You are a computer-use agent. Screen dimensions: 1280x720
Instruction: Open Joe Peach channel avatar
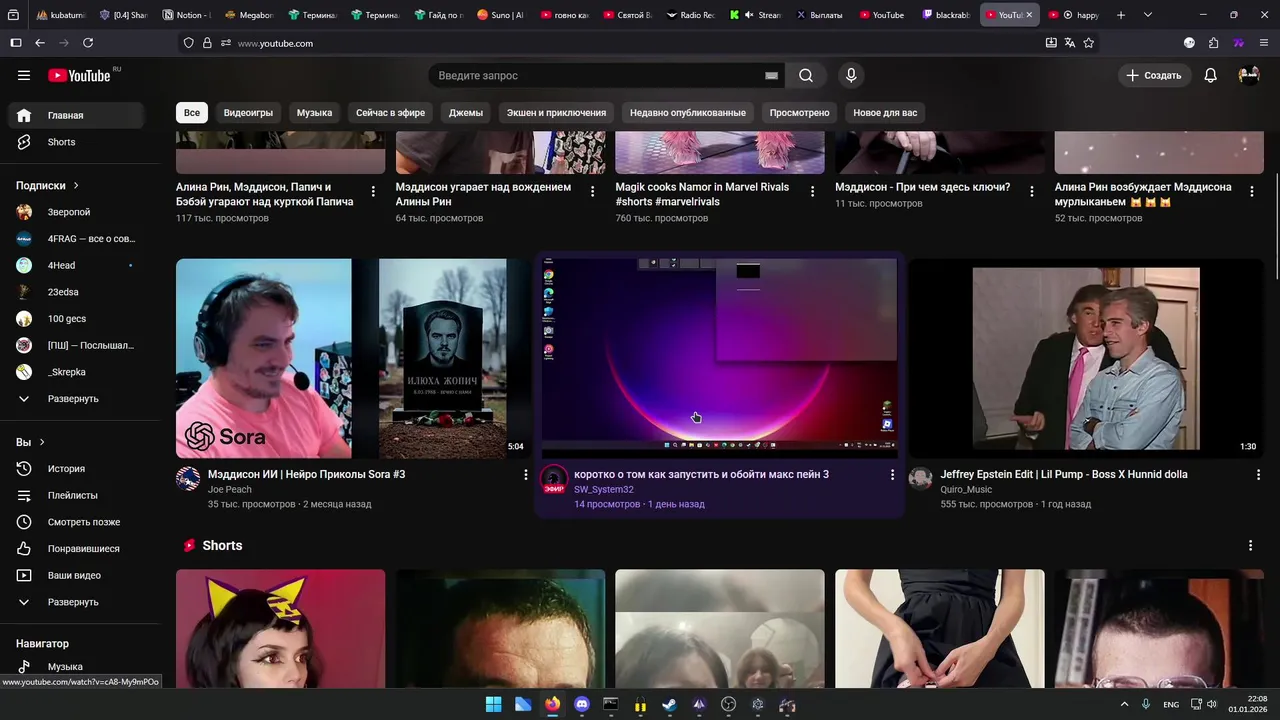click(188, 479)
